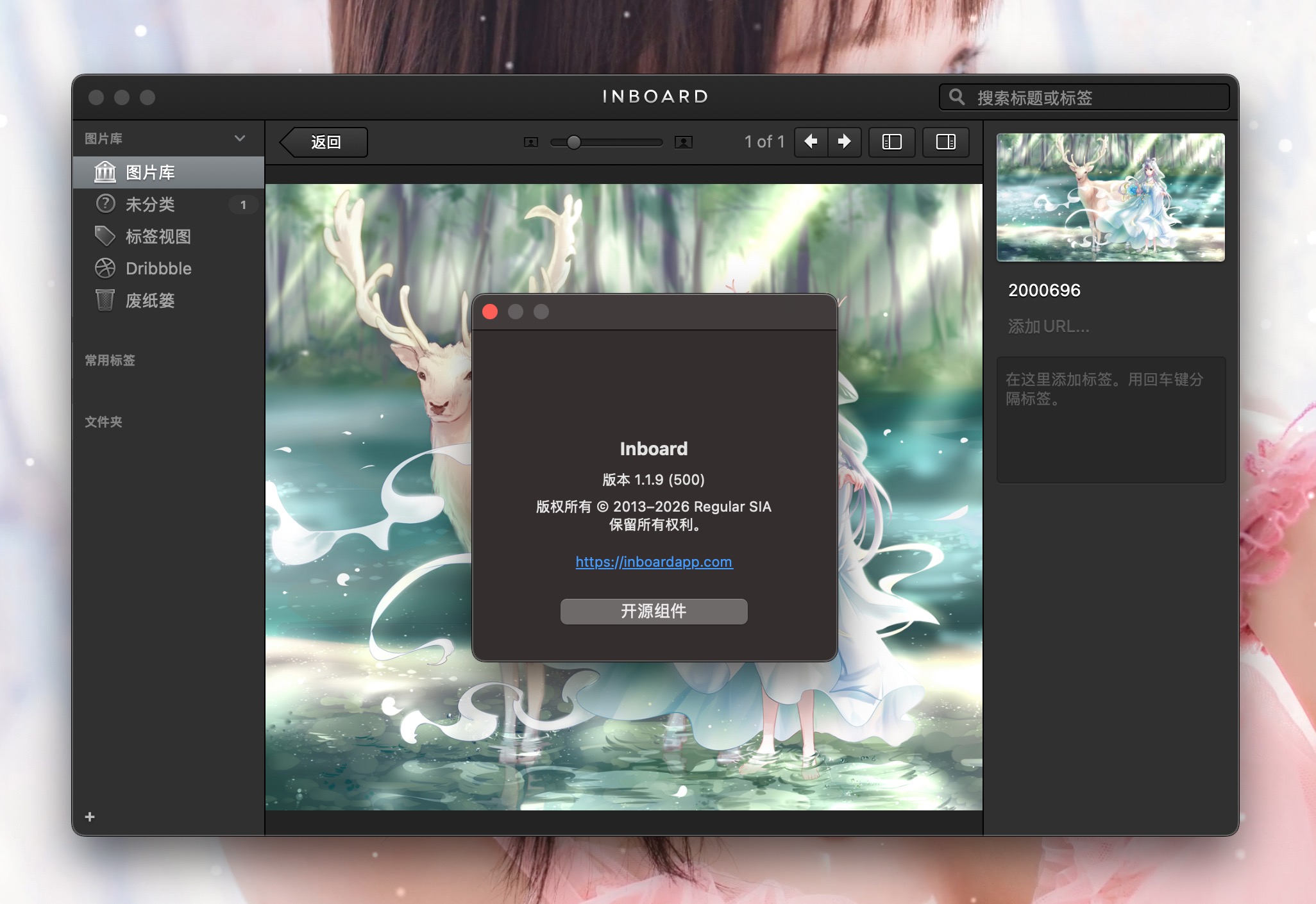Toggle right info panel visibility

pos(945,142)
